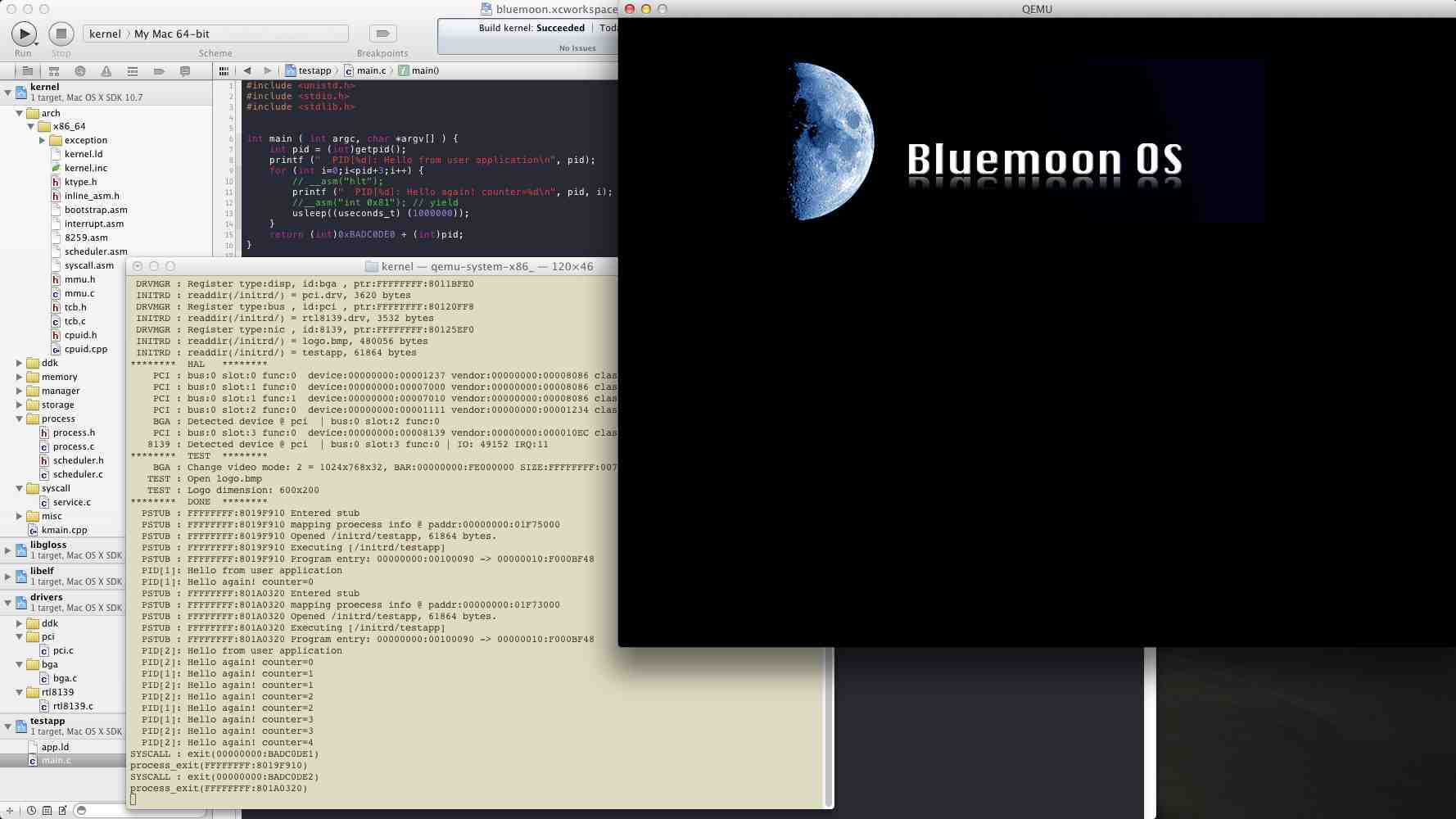The width and height of the screenshot is (1456, 819).
Task: Select kernel.ld file
Action: click(77, 154)
